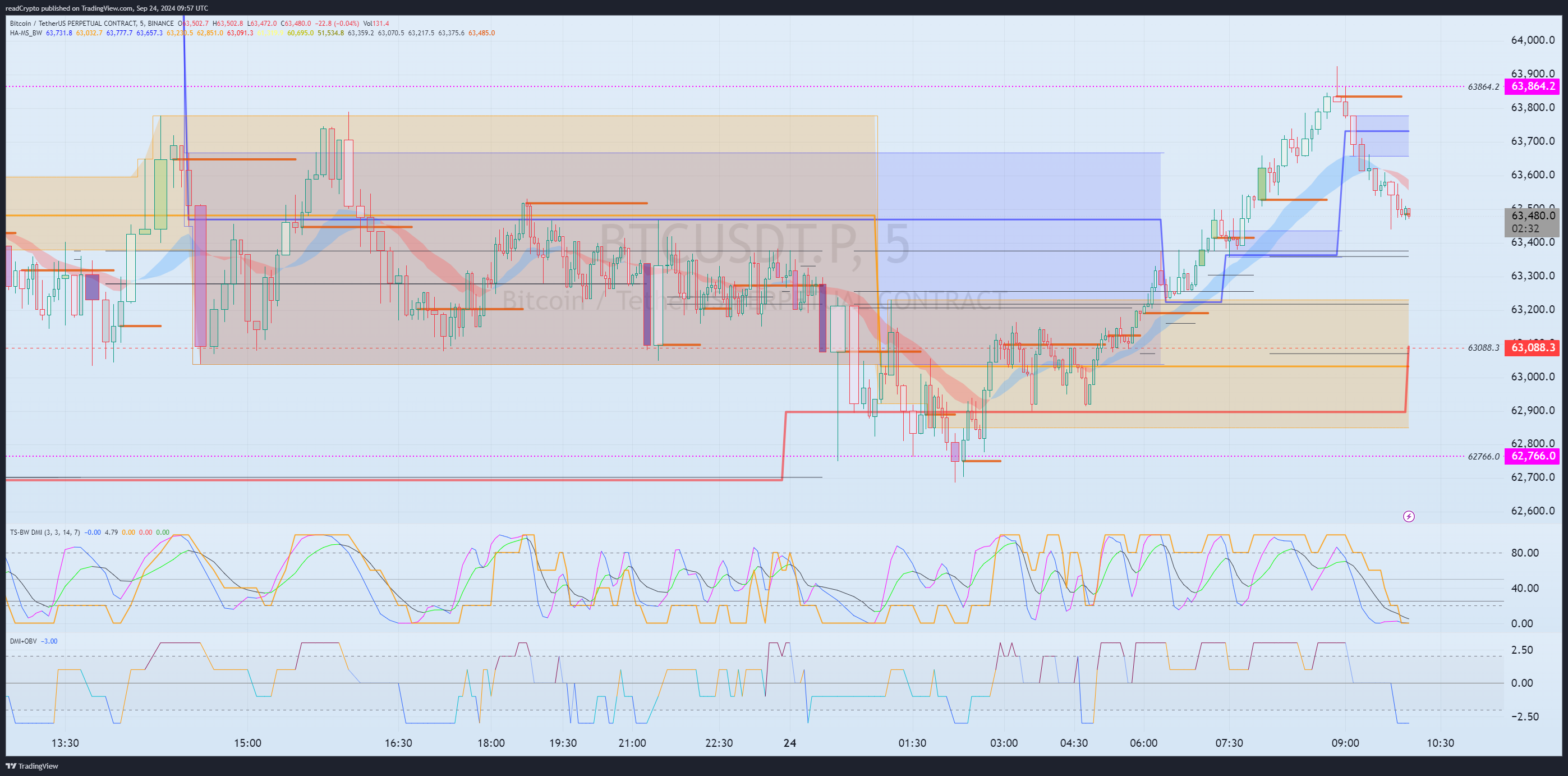Click the TS-BW DMI (3, 3, 14, 7) indicator label
Screen dimensions: 1568x776
pos(44,532)
